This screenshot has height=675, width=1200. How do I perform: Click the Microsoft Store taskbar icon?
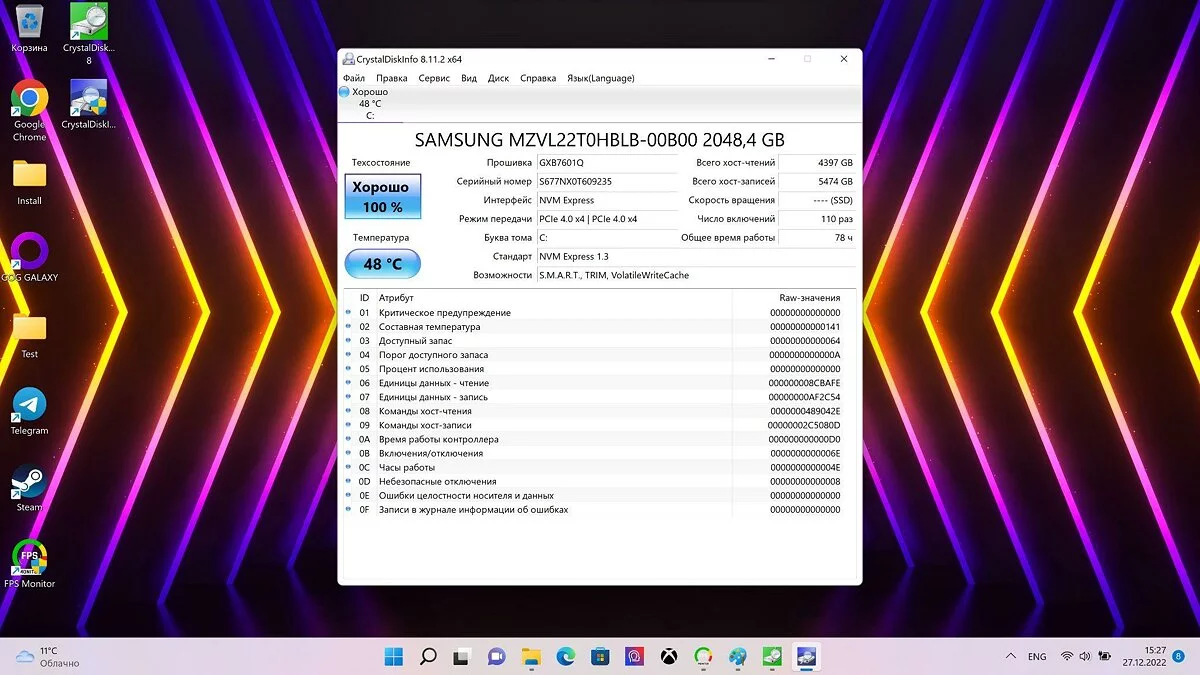pyautogui.click(x=600, y=656)
